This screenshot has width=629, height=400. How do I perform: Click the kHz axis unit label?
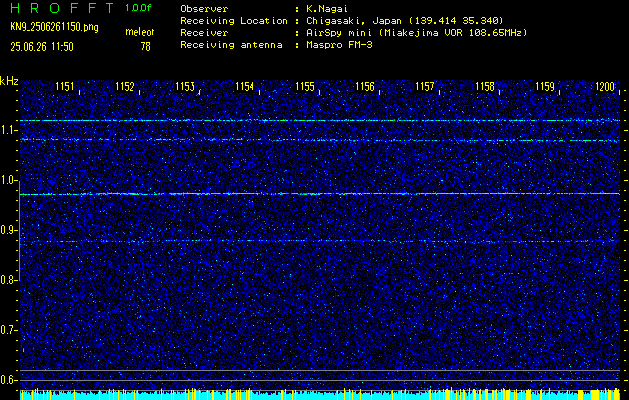[9, 81]
